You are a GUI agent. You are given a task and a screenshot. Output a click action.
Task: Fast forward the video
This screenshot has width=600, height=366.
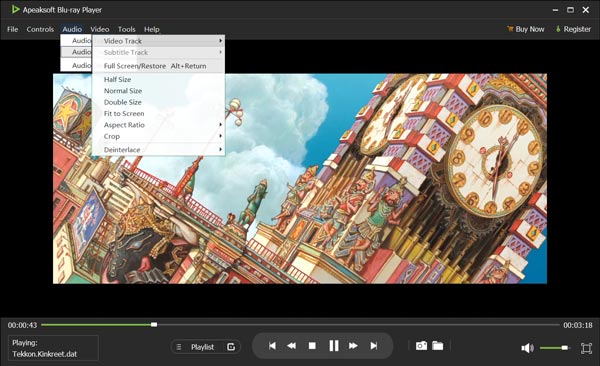coord(353,346)
